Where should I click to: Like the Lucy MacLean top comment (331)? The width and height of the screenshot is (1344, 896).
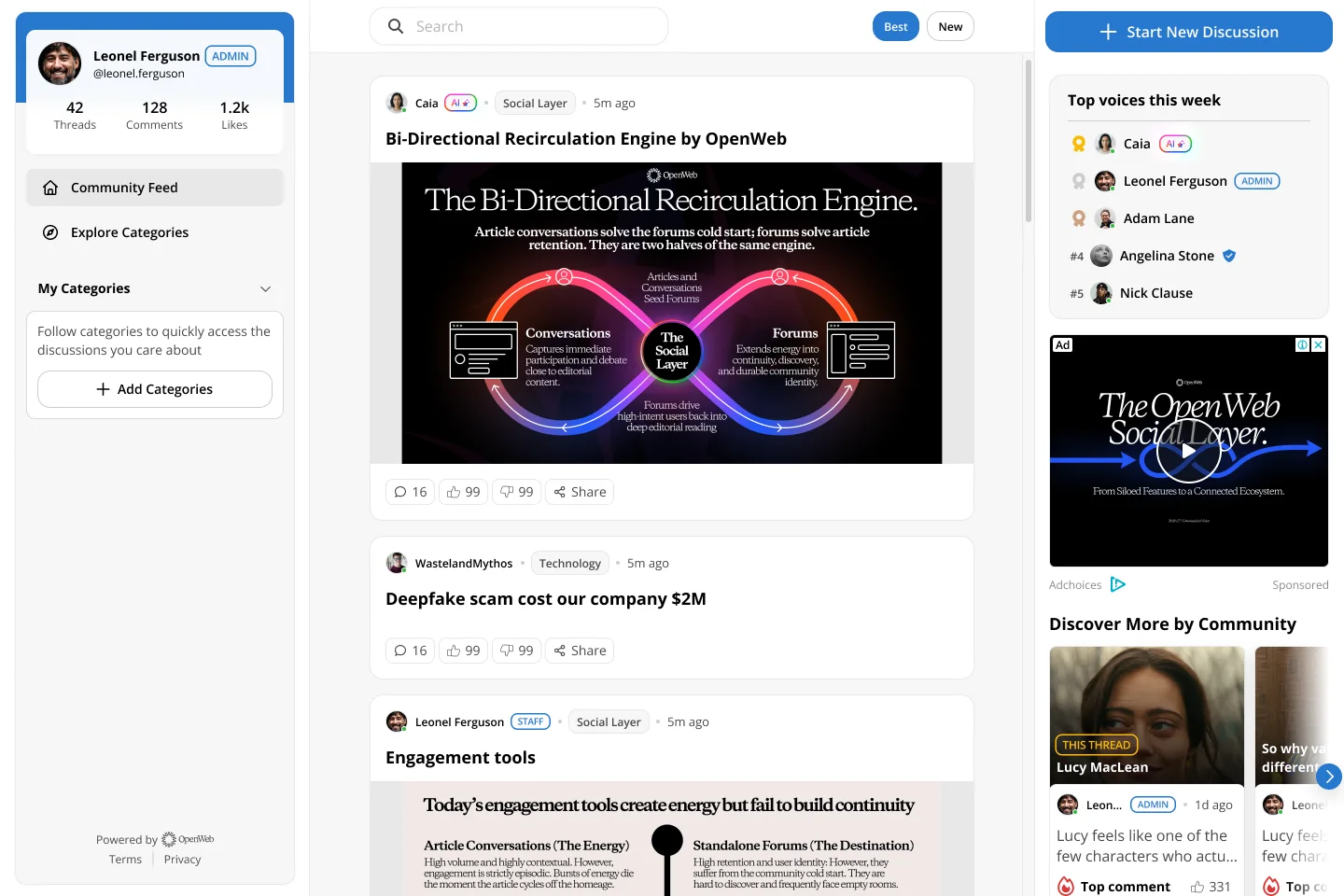point(1211,887)
